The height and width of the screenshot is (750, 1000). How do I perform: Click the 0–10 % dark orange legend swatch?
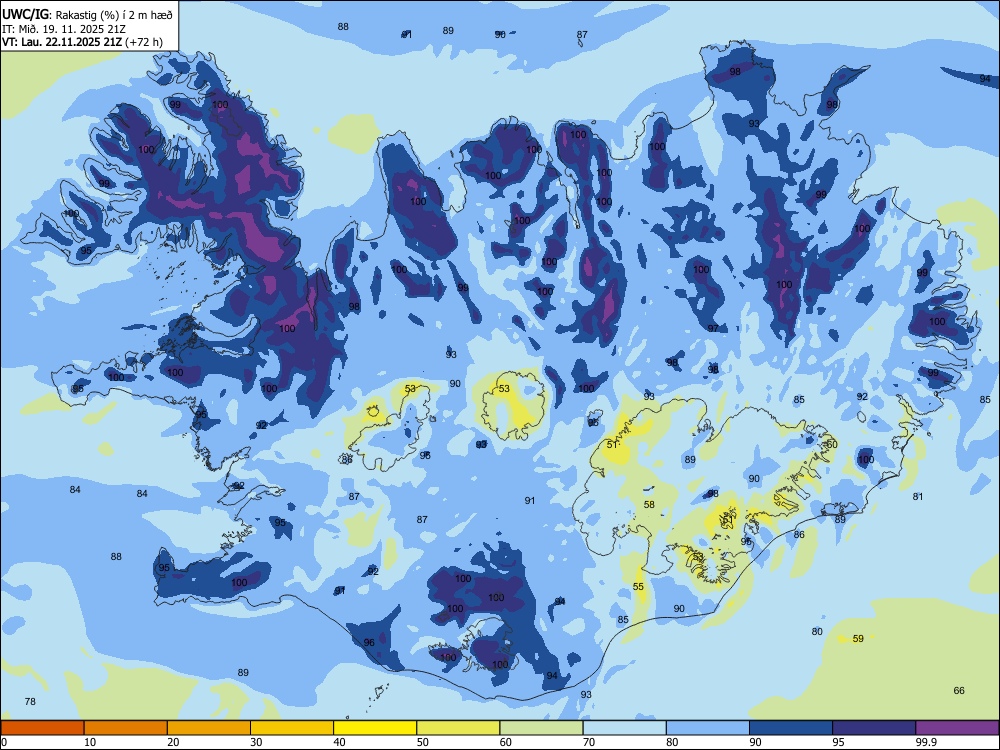pos(42,728)
